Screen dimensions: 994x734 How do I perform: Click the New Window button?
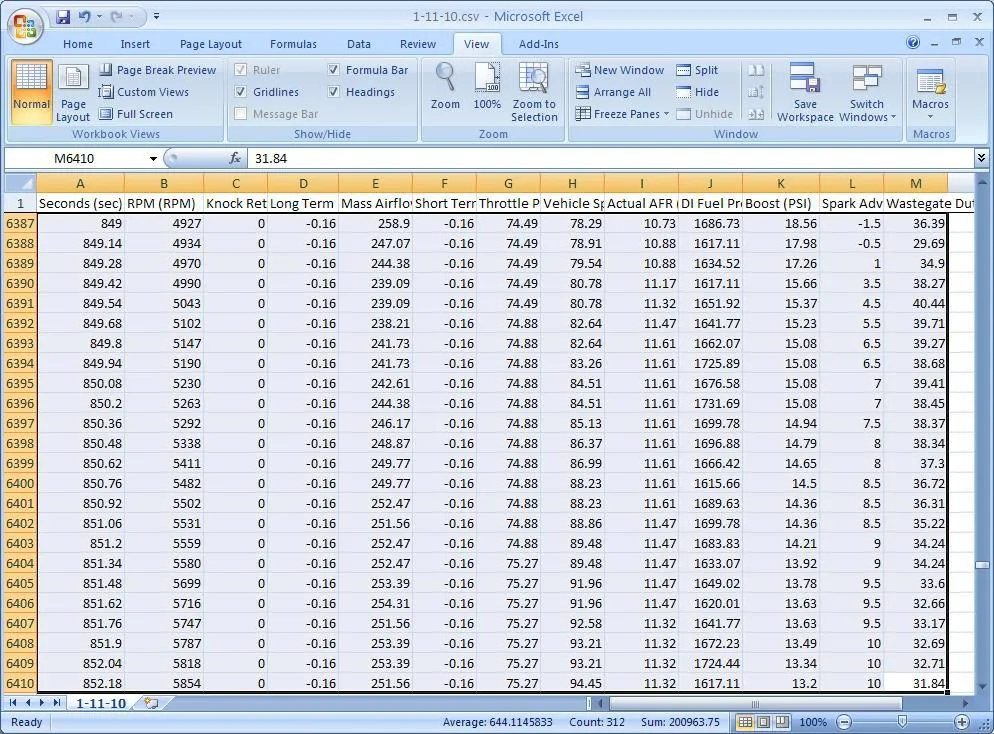tap(619, 70)
